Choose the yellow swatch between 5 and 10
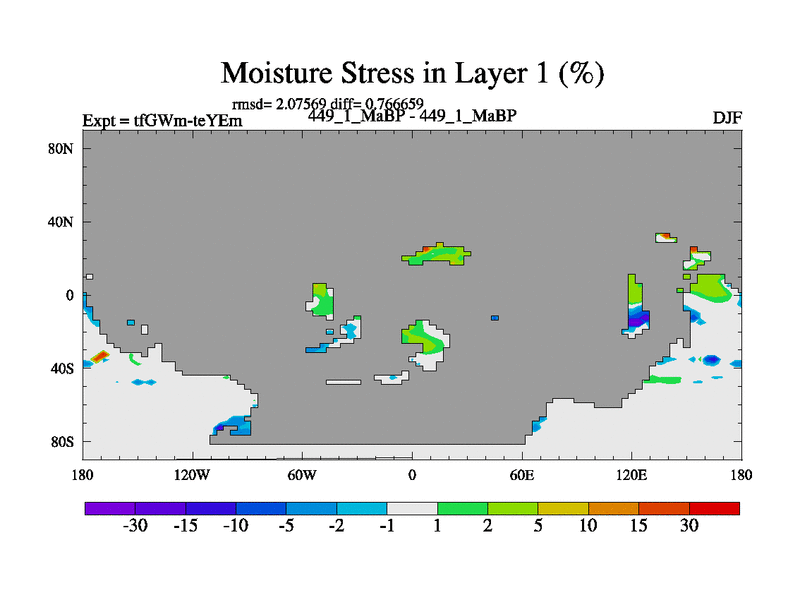This screenshot has height=600, width=800. pyautogui.click(x=563, y=508)
